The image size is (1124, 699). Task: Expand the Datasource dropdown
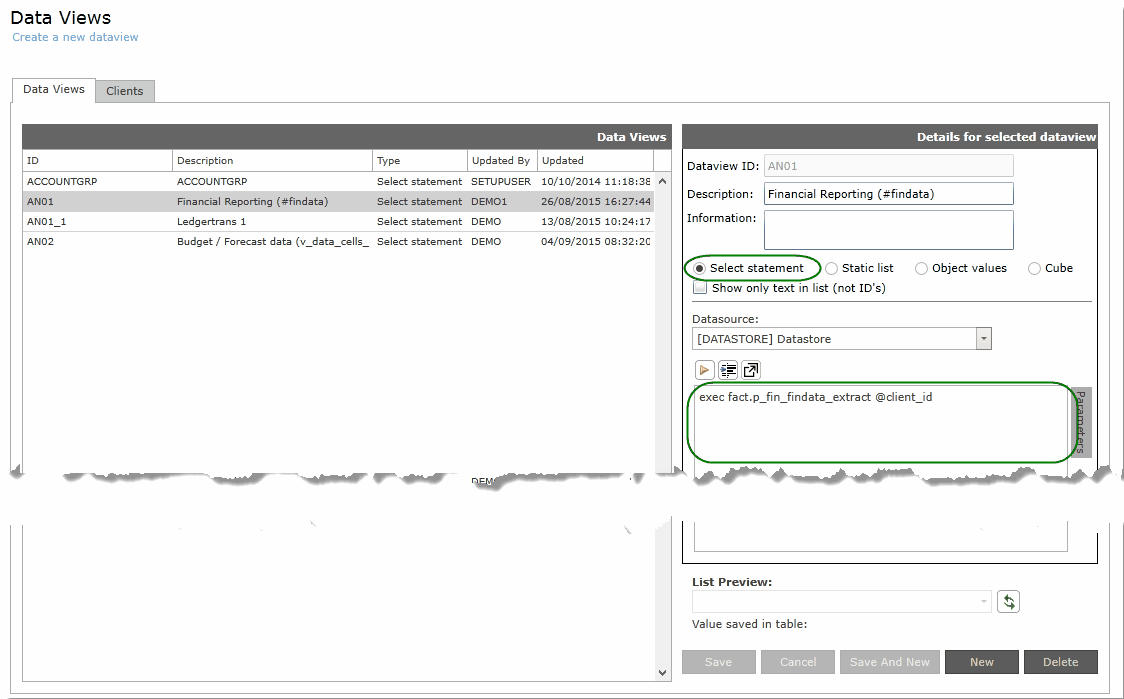click(x=984, y=339)
